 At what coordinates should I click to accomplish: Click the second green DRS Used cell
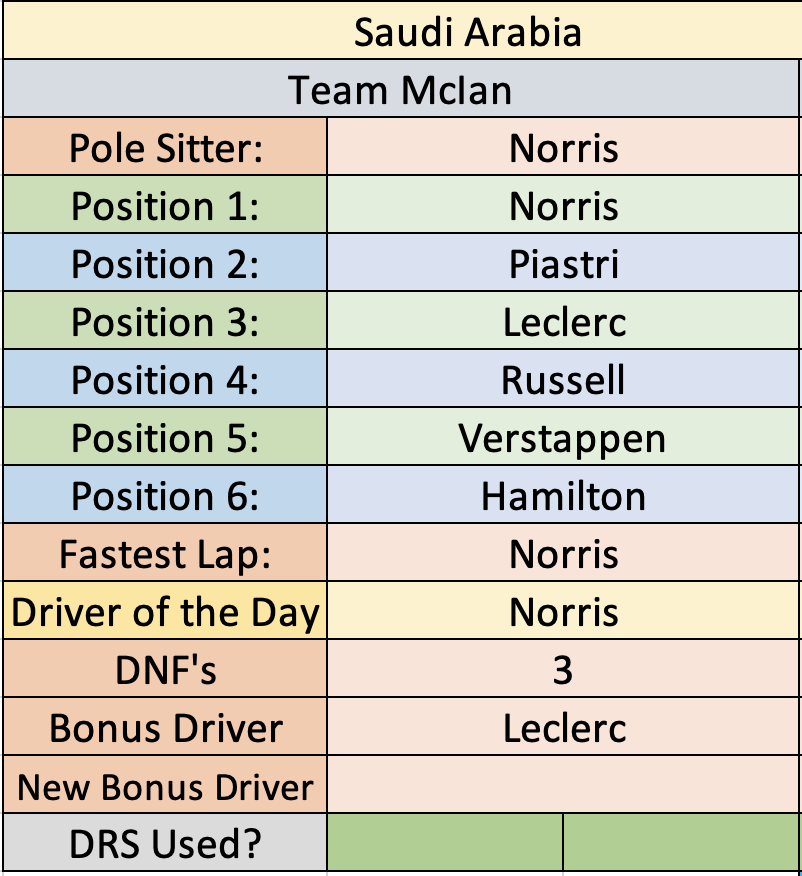(x=681, y=842)
